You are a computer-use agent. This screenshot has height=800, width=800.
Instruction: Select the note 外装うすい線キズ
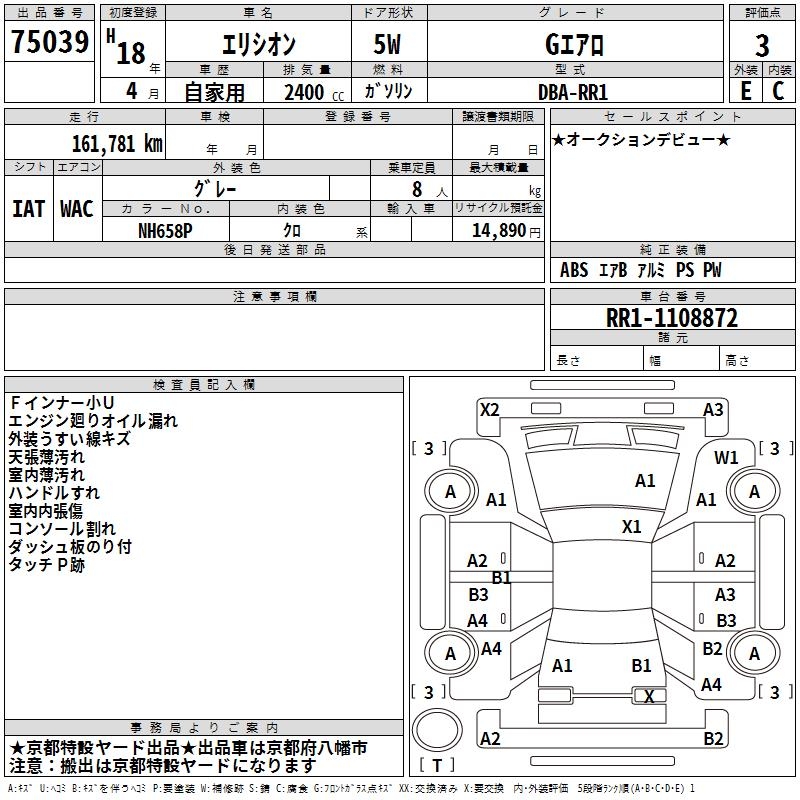69,439
